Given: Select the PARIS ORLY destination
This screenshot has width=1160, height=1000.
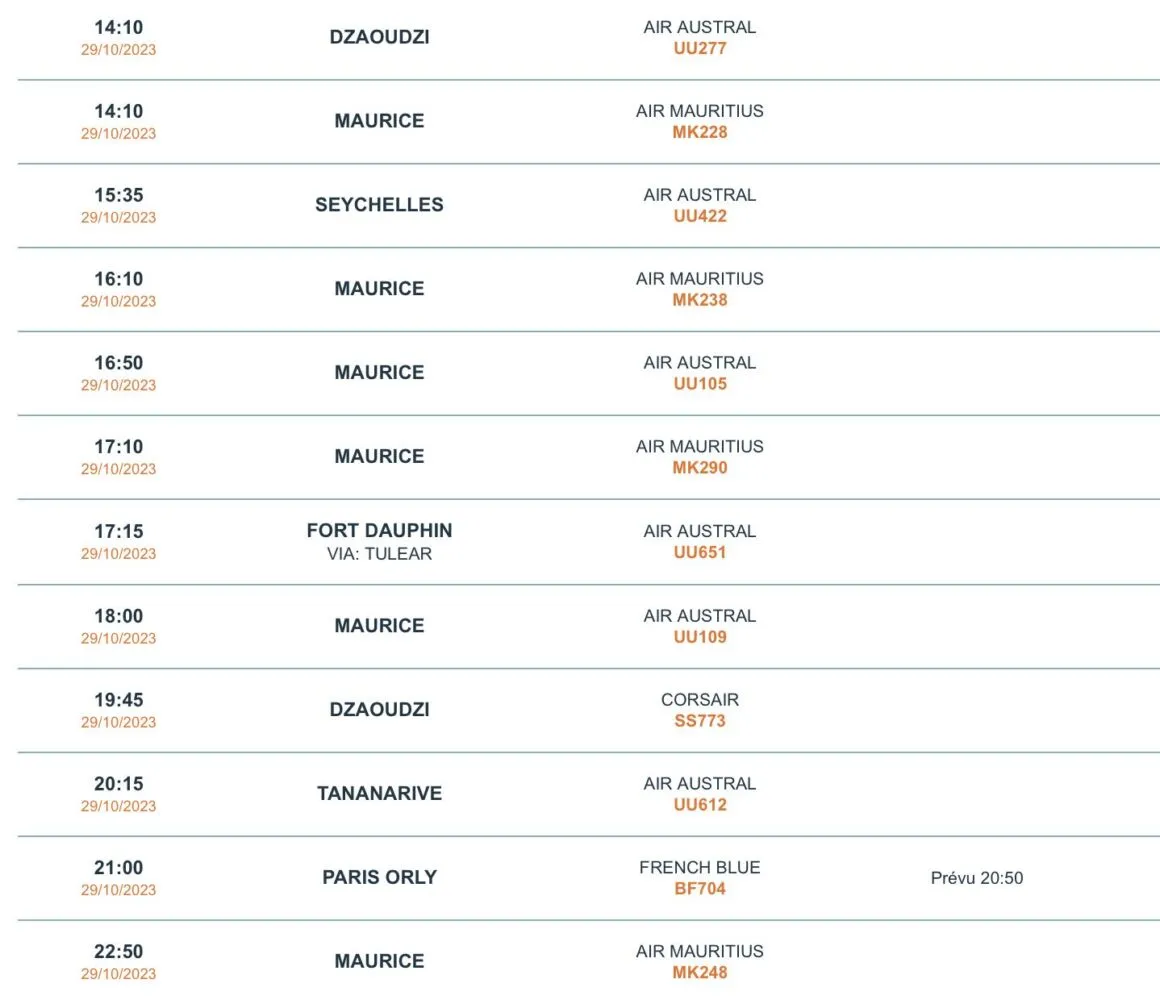Looking at the screenshot, I should tap(379, 878).
